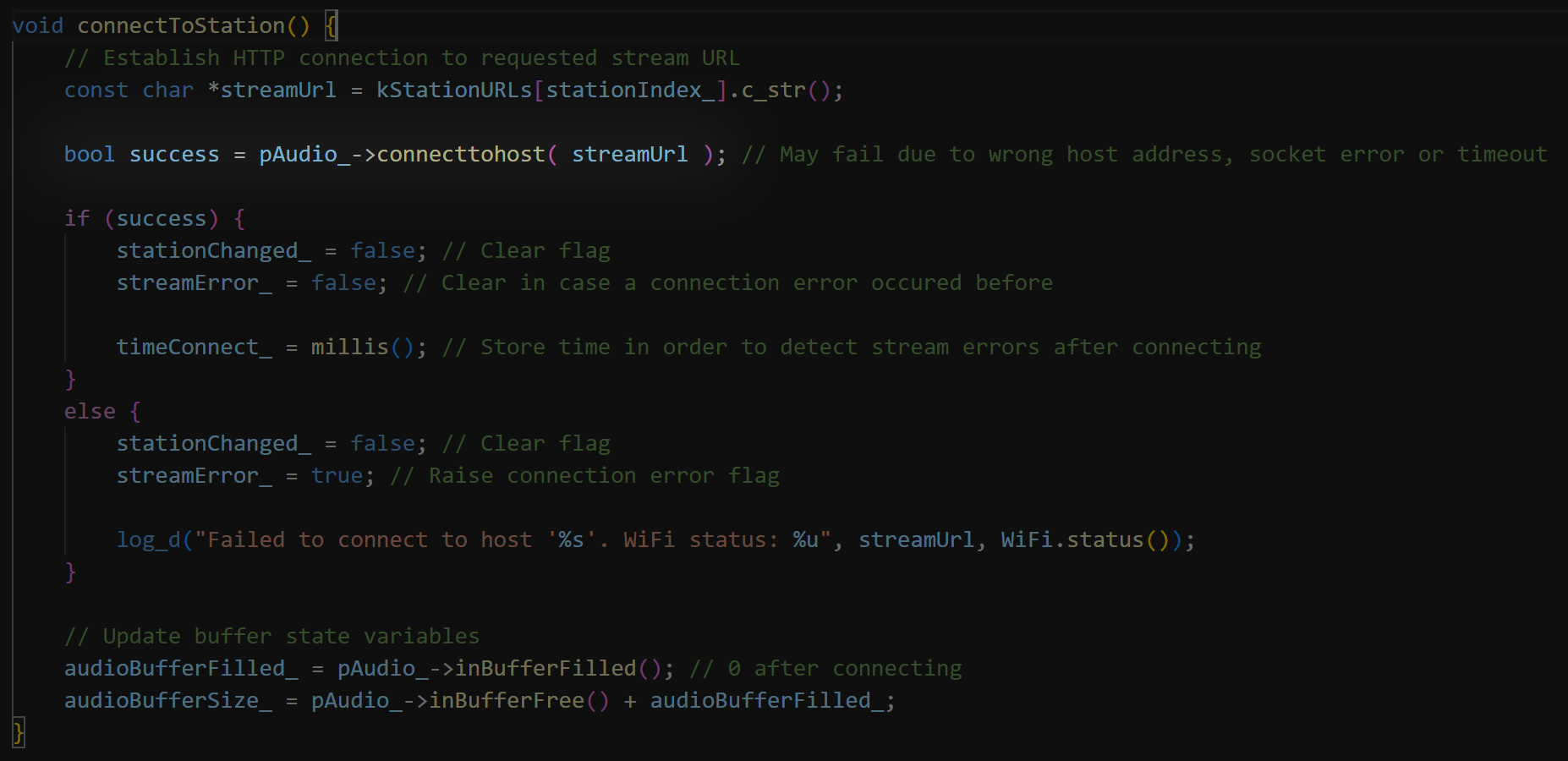Click the millis() function call
The image size is (1568, 761).
click(x=363, y=347)
